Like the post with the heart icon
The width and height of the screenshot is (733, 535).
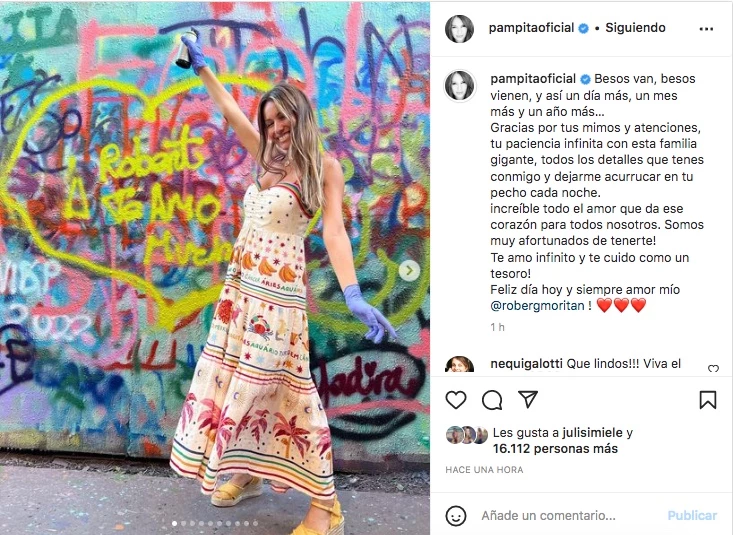click(x=455, y=400)
